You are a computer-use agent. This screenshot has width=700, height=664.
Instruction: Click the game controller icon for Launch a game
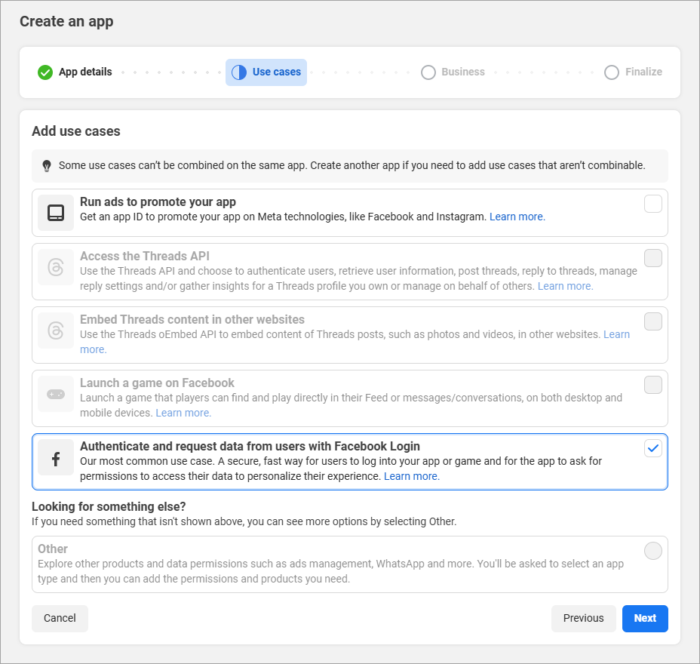(56, 394)
